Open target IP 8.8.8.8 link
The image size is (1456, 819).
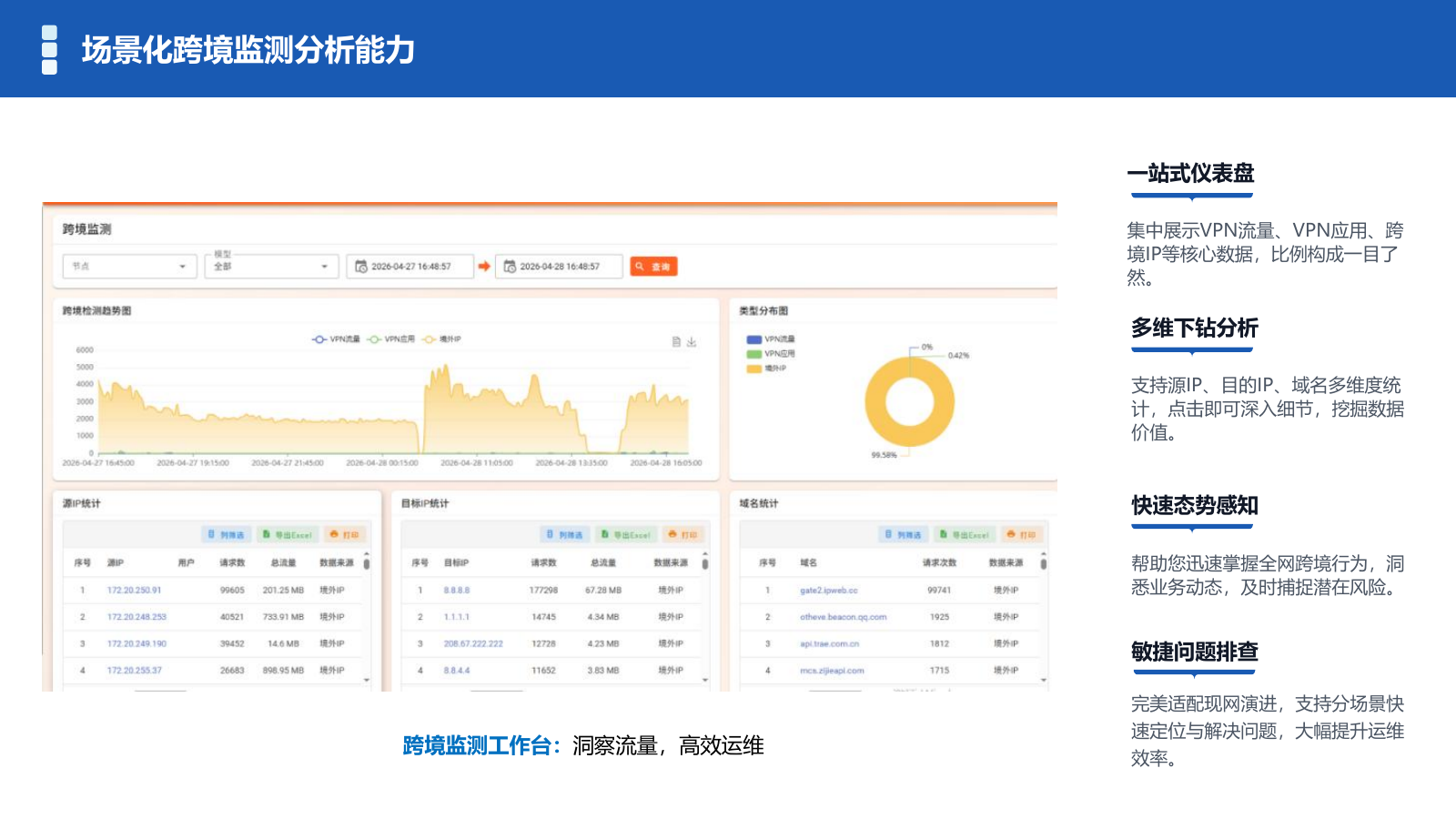click(x=457, y=591)
